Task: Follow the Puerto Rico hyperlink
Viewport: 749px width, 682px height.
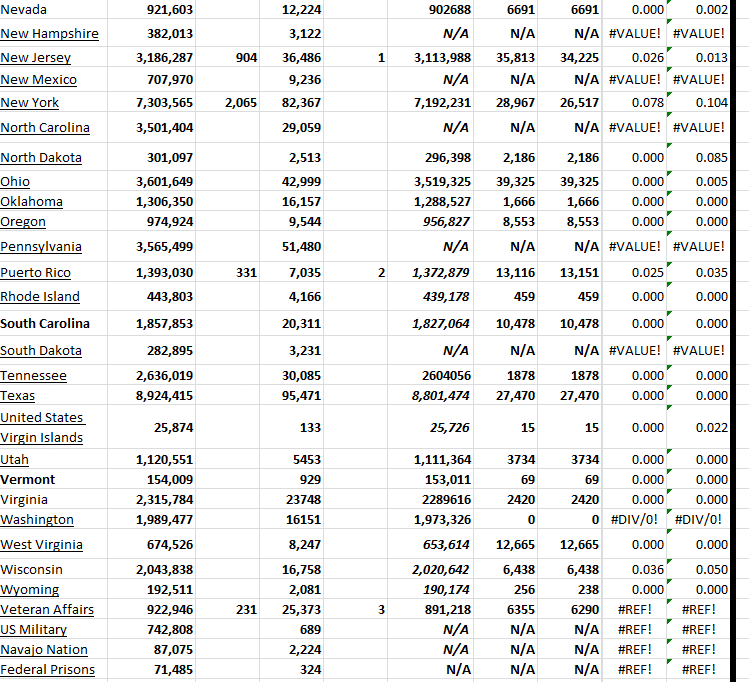Action: (35, 273)
